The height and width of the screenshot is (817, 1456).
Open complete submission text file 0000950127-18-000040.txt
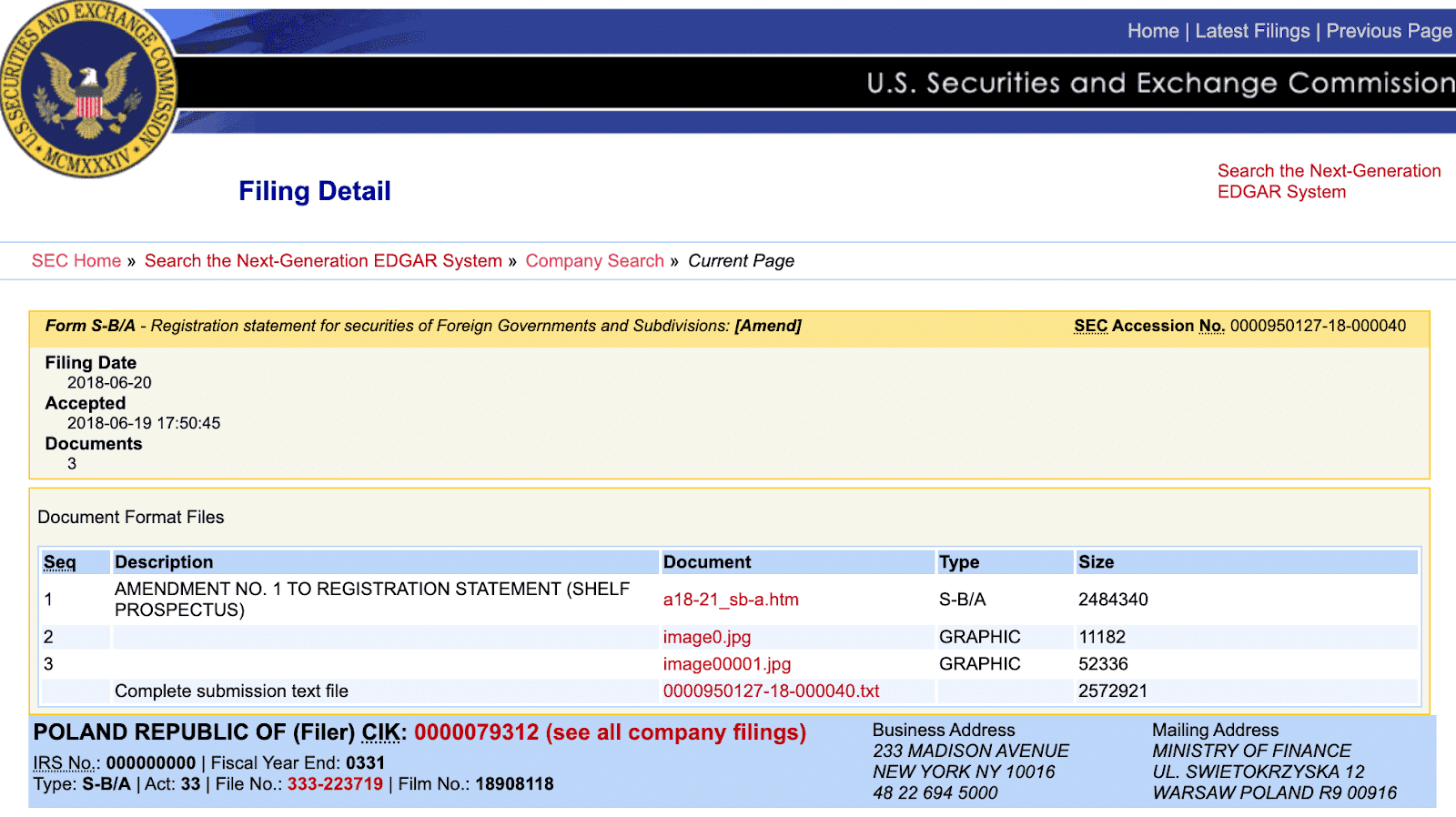tap(771, 691)
